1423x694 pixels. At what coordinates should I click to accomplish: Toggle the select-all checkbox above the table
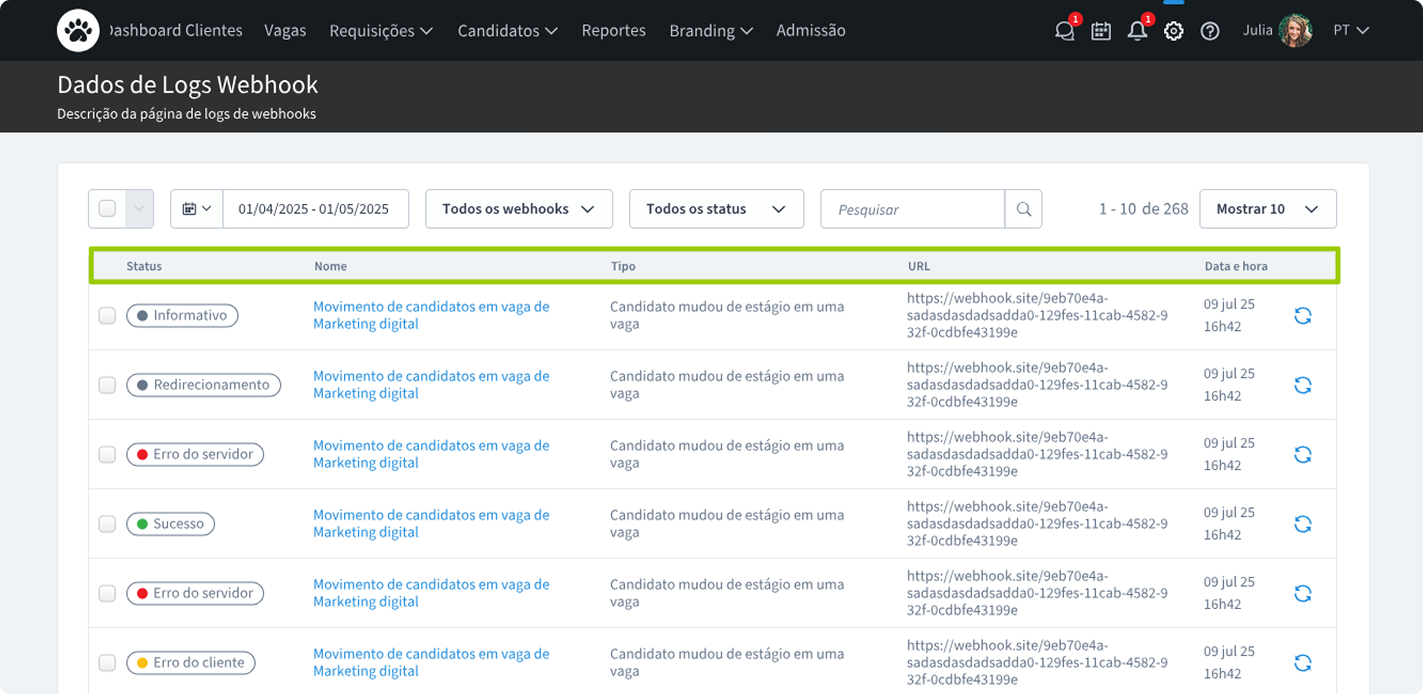(108, 208)
